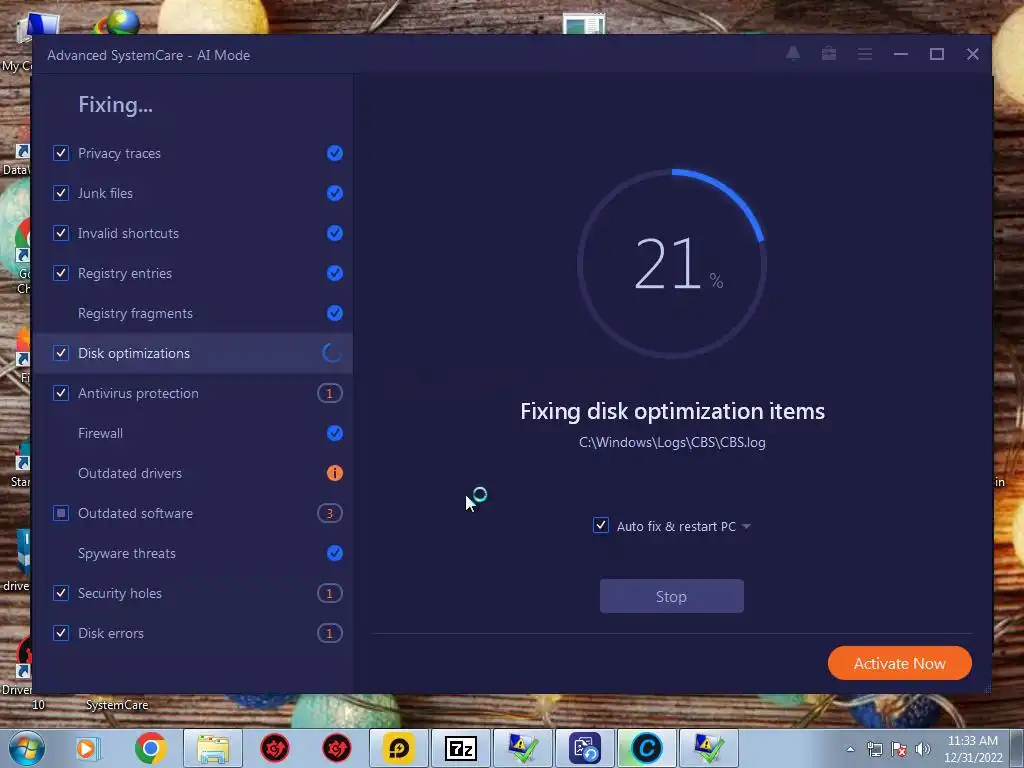Click Fixing disk optimization items heading
The height and width of the screenshot is (768, 1024).
[x=673, y=411]
